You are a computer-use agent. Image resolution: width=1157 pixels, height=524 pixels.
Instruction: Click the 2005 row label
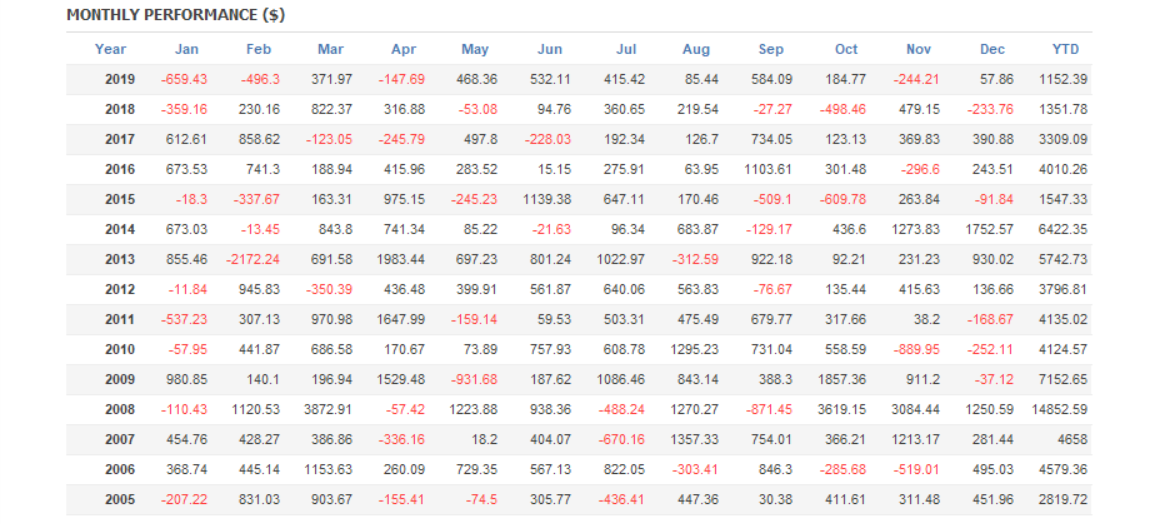pos(119,499)
